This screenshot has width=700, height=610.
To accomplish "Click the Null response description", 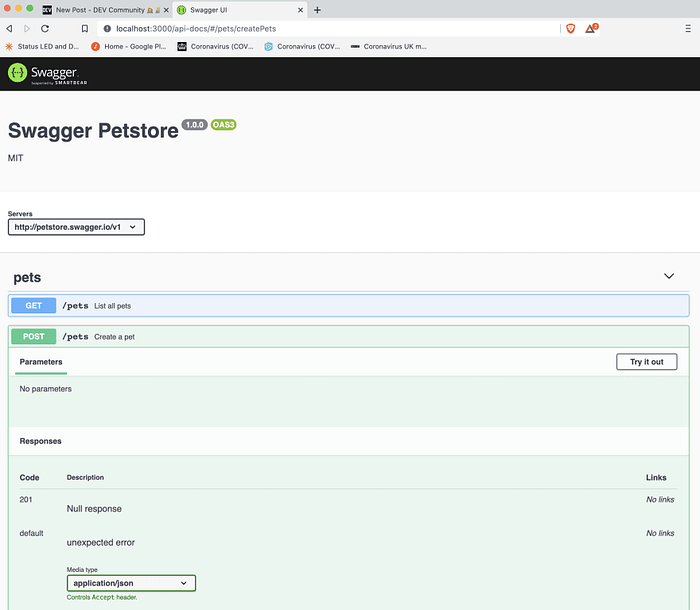I will (94, 509).
